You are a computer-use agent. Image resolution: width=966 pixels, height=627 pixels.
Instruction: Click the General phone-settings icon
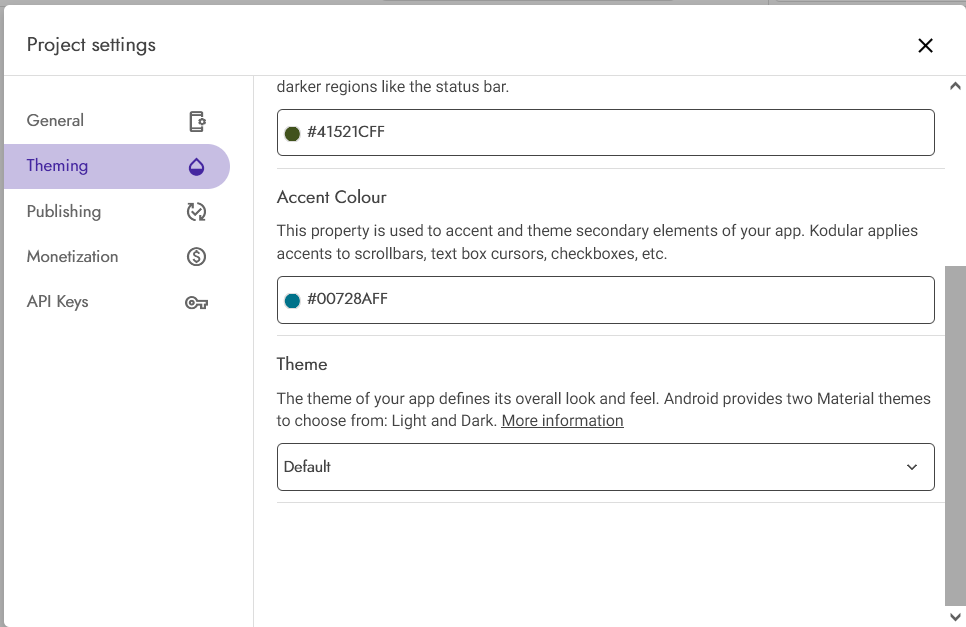197,121
